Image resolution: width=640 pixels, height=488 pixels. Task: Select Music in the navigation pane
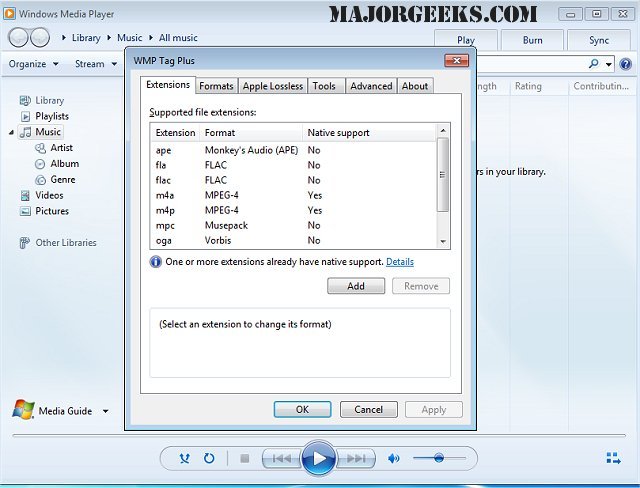click(41, 132)
